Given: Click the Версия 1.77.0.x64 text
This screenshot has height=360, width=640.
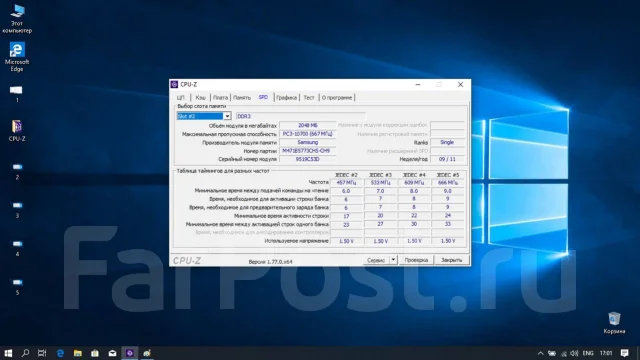Looking at the screenshot, I should pos(270,262).
